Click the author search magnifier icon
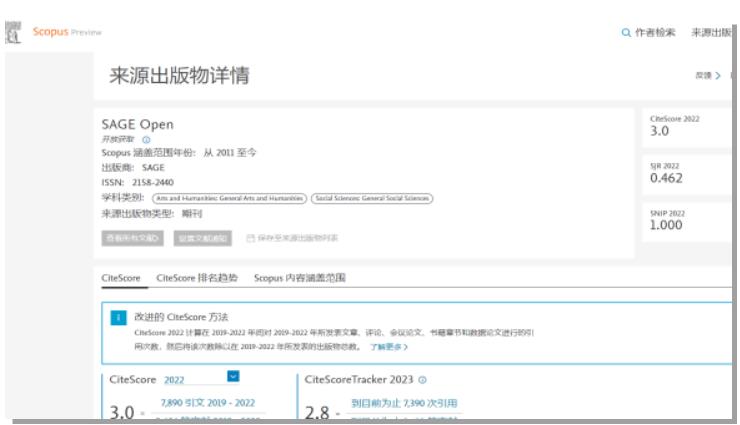 (626, 33)
